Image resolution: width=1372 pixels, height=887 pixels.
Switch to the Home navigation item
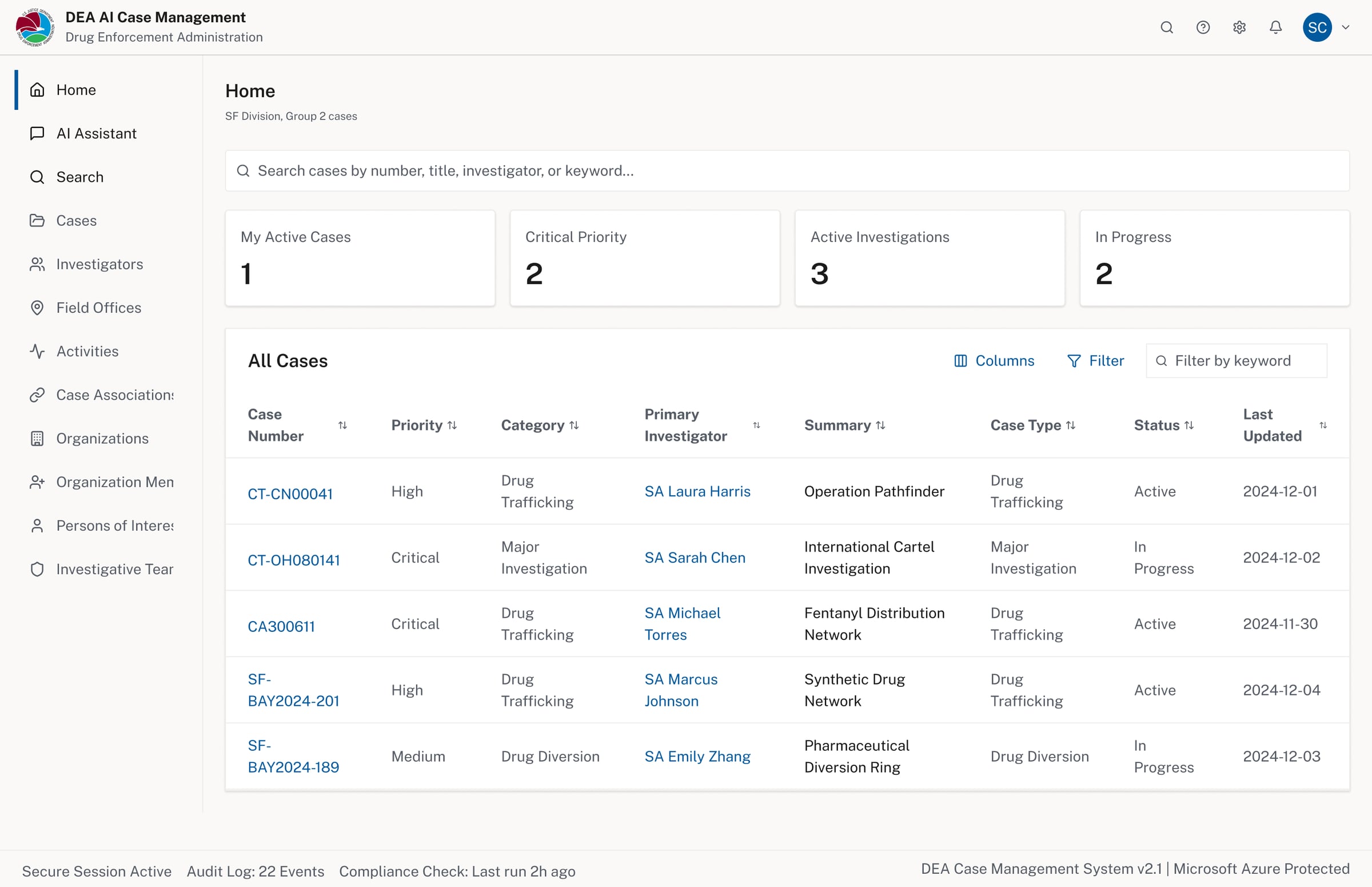click(75, 89)
